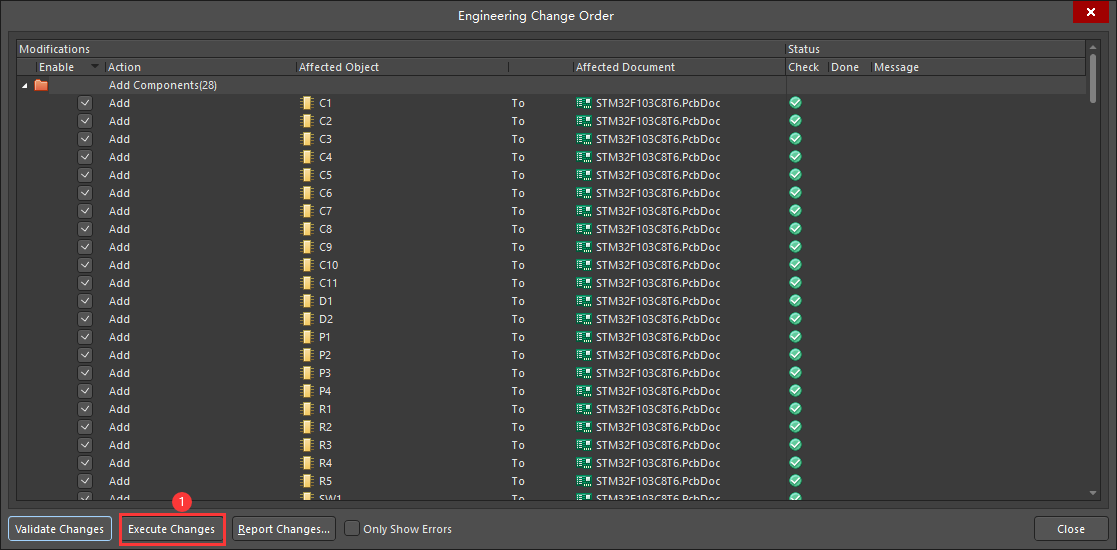1117x550 pixels.
Task: Uncheck the enable box for R3
Action: (x=85, y=445)
